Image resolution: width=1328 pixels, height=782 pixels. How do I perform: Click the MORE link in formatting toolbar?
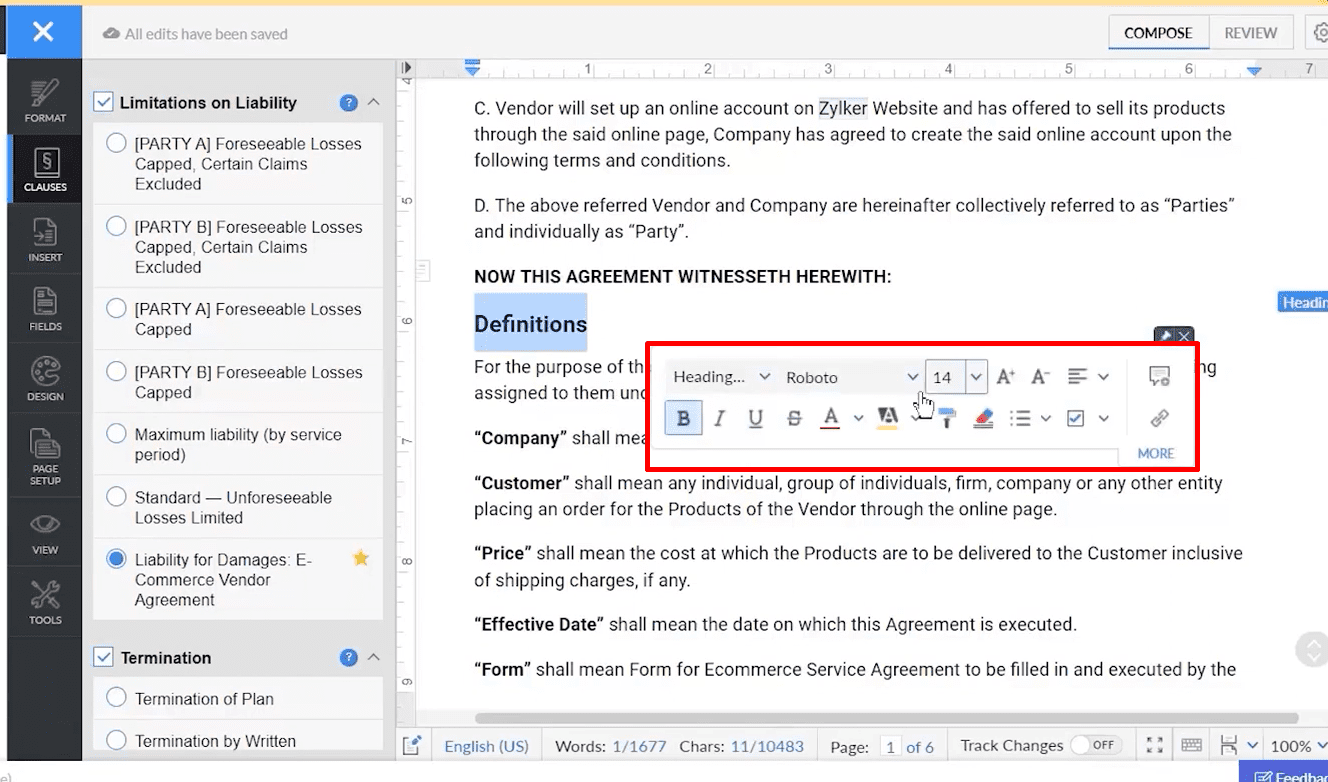coord(1155,453)
